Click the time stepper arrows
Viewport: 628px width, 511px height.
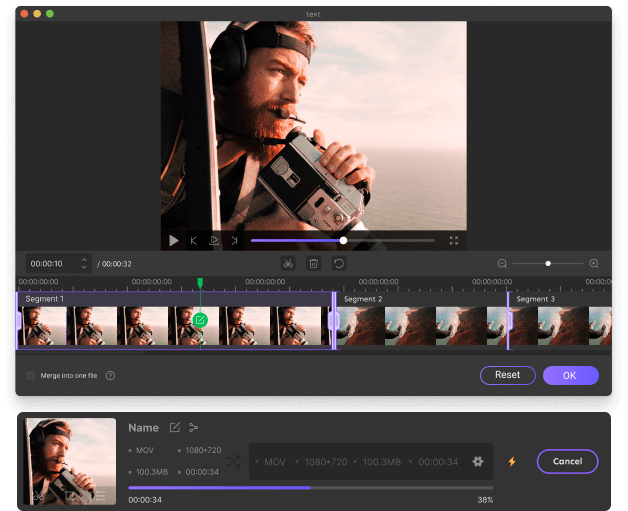[x=84, y=264]
